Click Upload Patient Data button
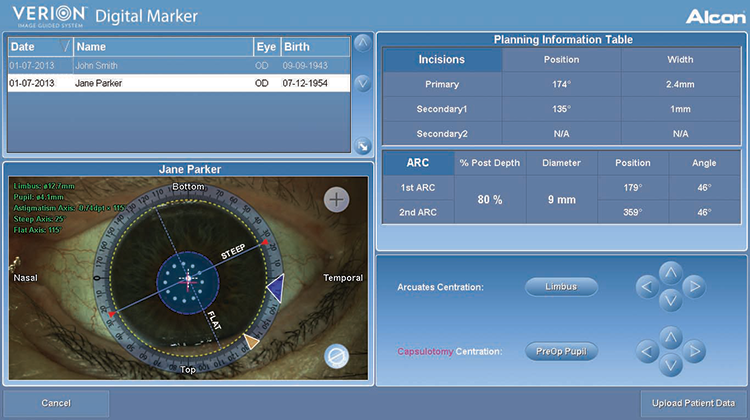Screen dimensions: 750x420 click(693, 403)
